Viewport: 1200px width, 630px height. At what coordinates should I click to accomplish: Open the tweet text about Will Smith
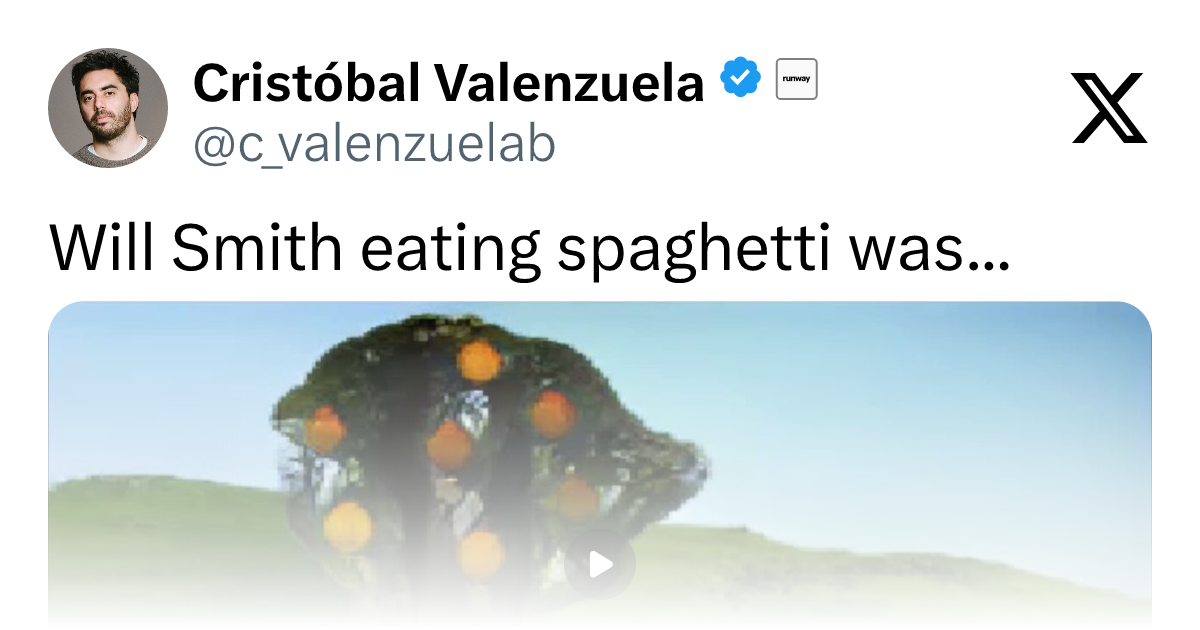530,249
